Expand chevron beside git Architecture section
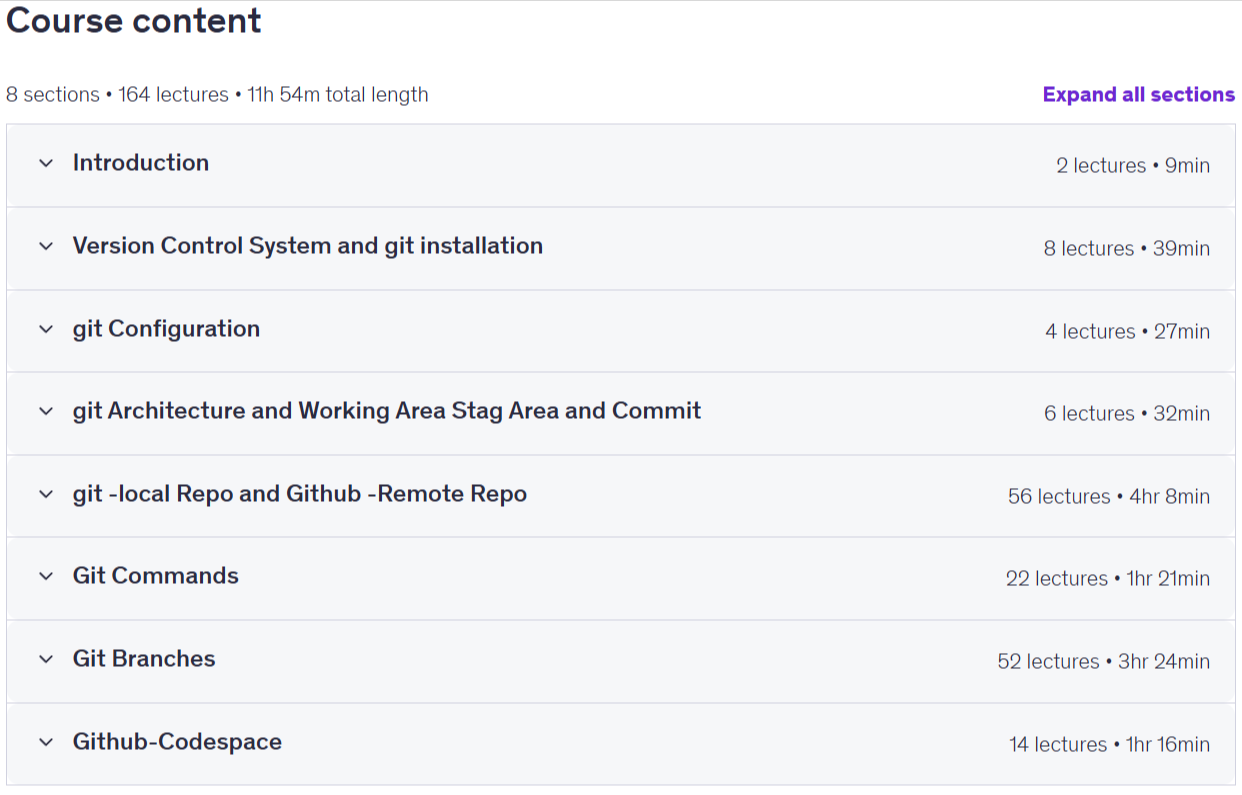 (46, 412)
